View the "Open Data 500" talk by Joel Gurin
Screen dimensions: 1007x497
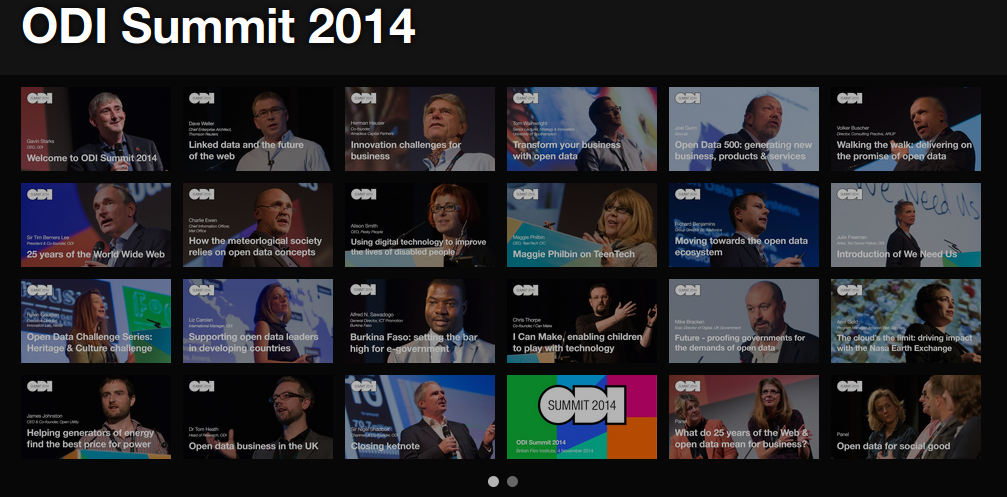[x=744, y=129]
